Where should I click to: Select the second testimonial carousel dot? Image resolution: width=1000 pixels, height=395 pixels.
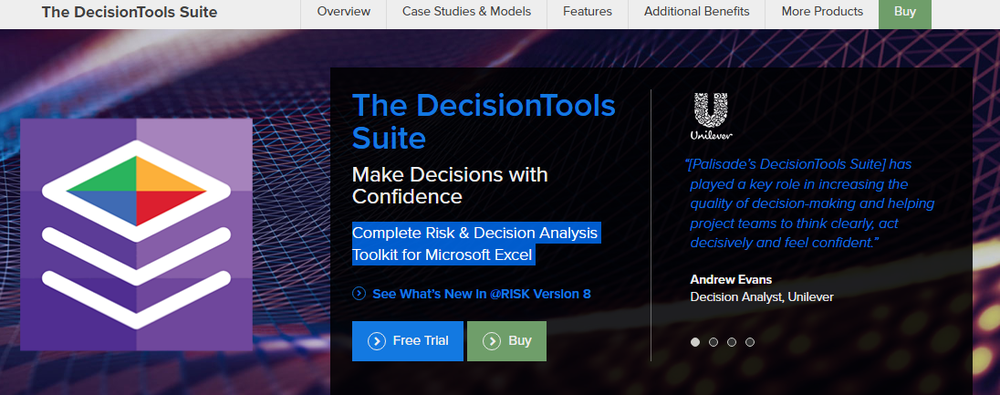click(713, 342)
